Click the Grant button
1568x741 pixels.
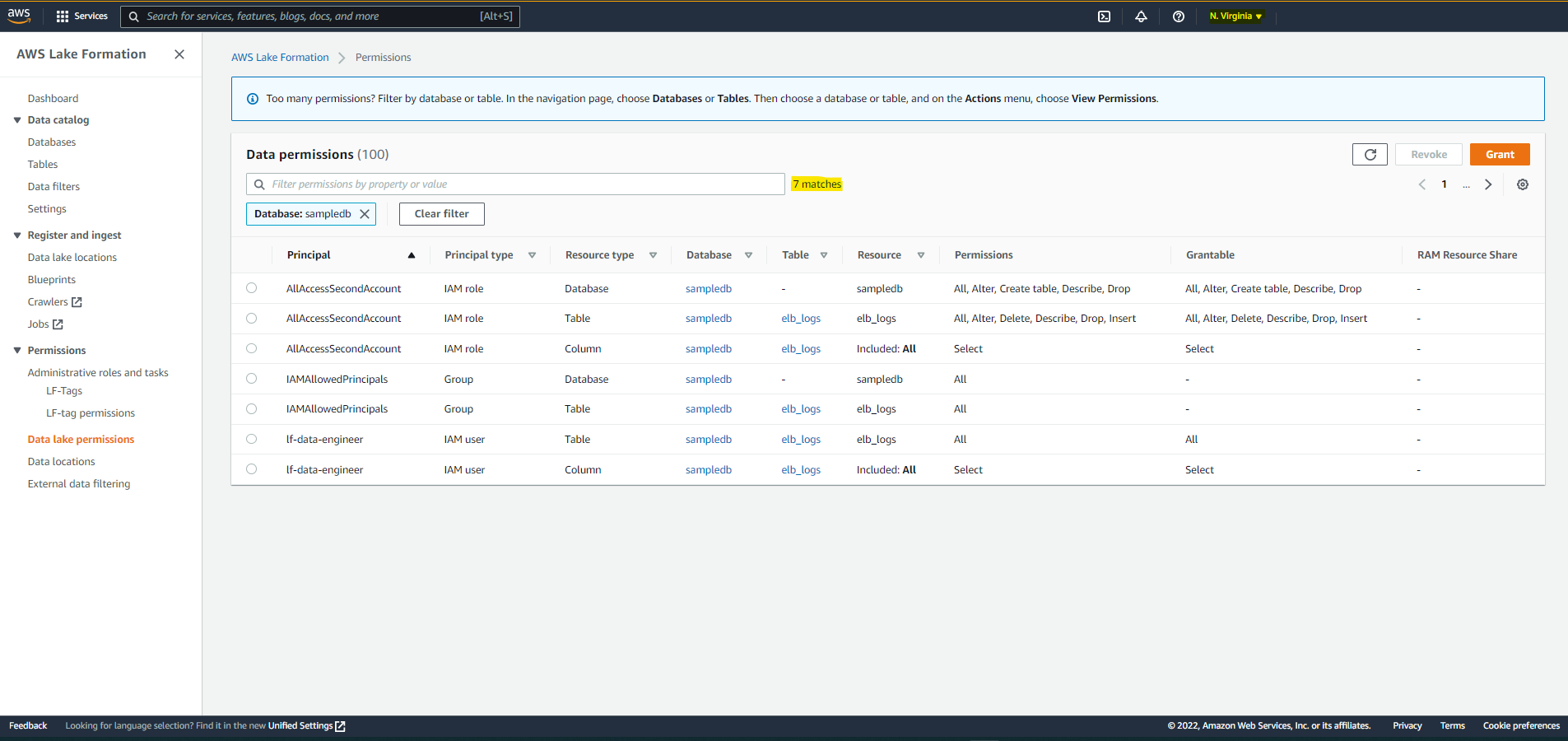click(1500, 155)
